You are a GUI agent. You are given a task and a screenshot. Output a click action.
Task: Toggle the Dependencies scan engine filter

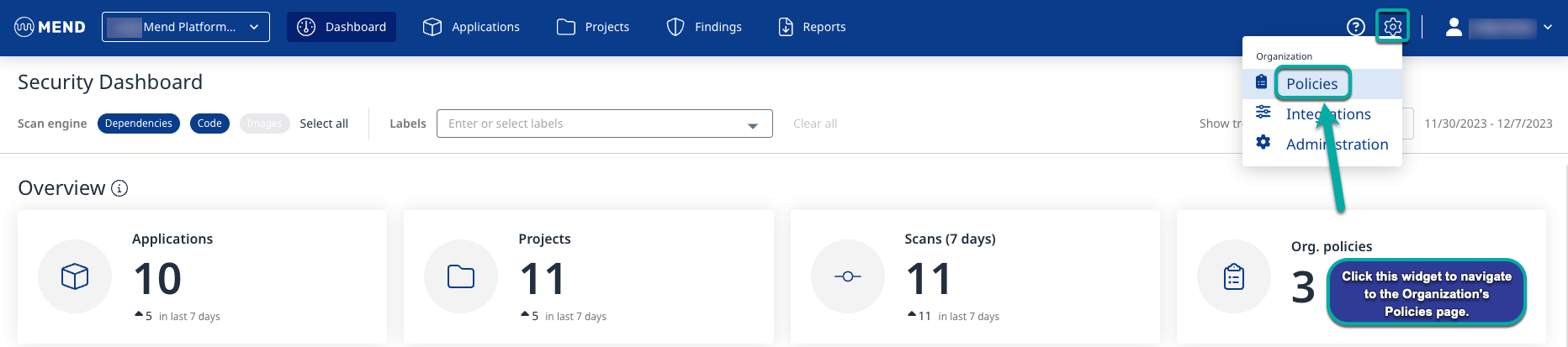click(139, 124)
